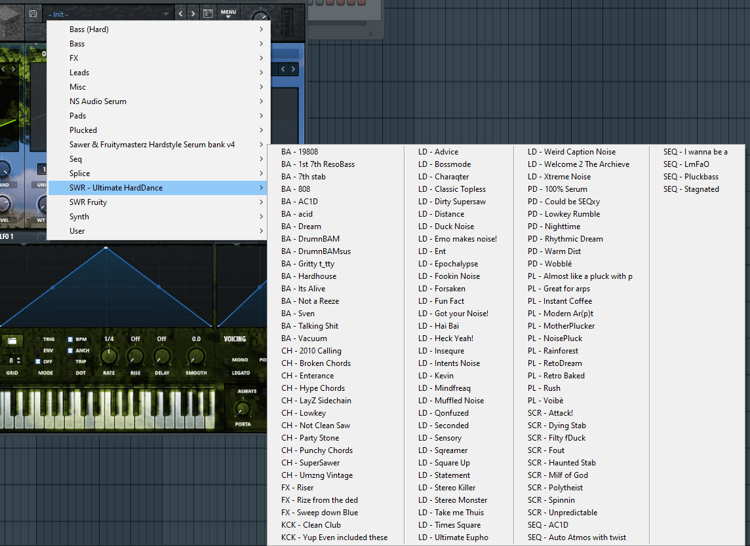Image resolution: width=750 pixels, height=546 pixels.
Task: Enable LEGATO voicing checkbox
Action: coord(227,372)
